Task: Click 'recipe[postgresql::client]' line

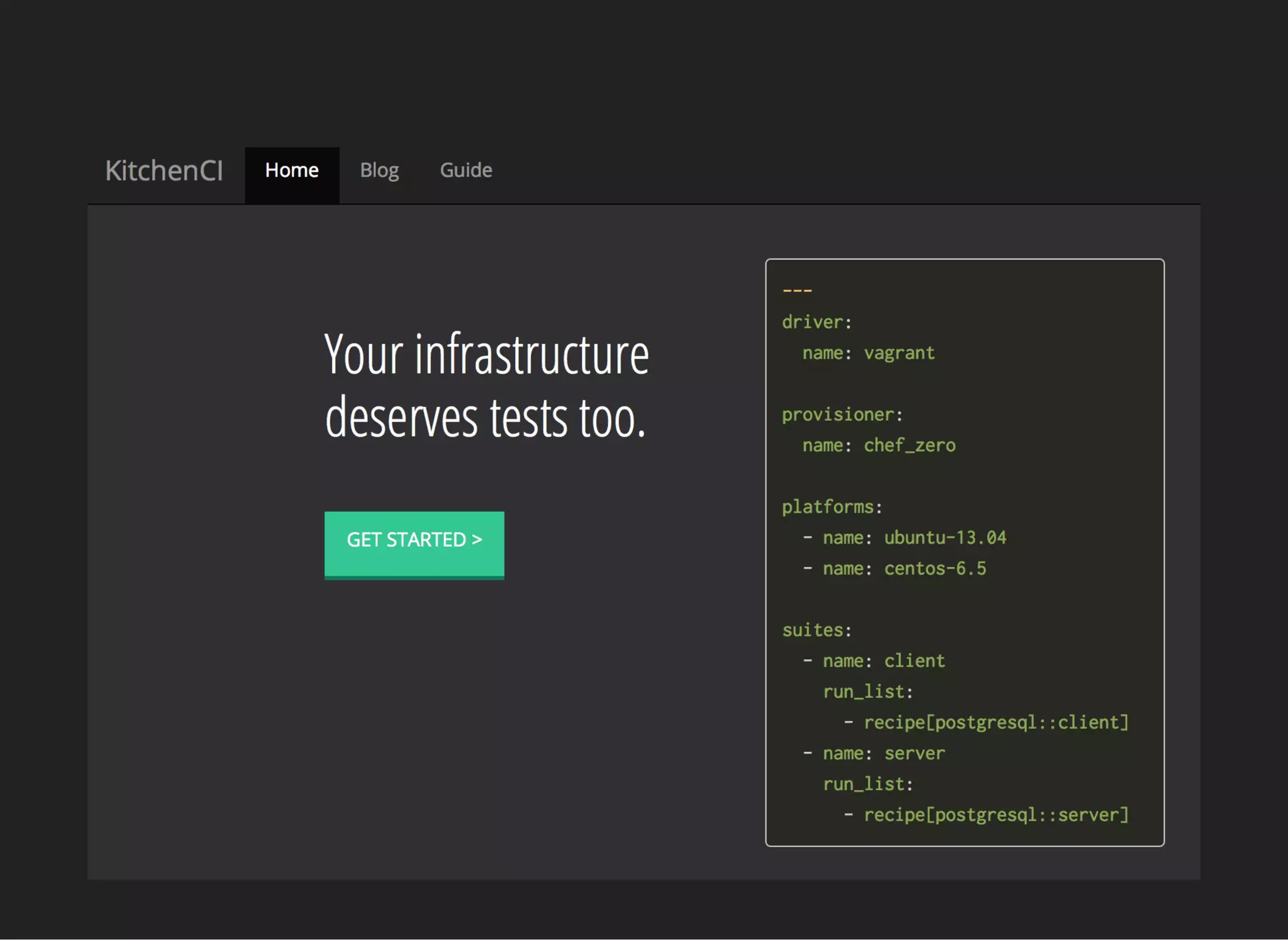Action: click(996, 723)
